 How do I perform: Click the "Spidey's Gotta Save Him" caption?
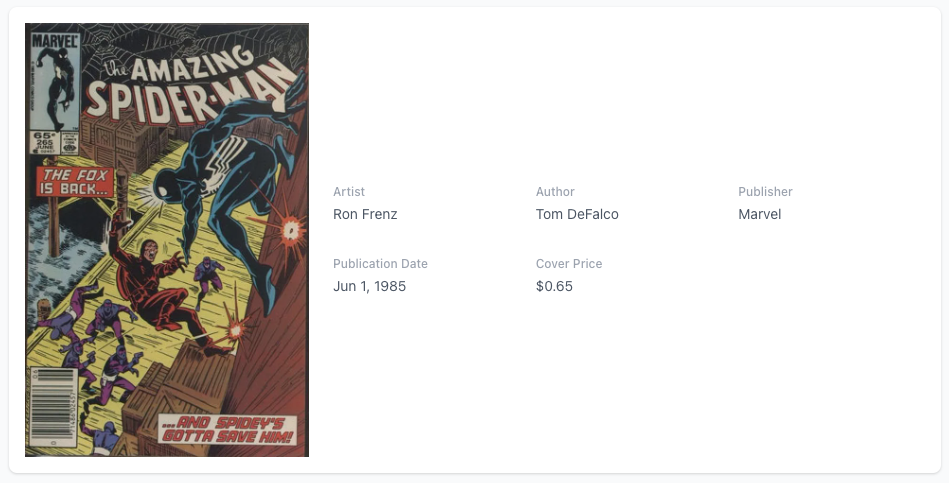(x=228, y=429)
